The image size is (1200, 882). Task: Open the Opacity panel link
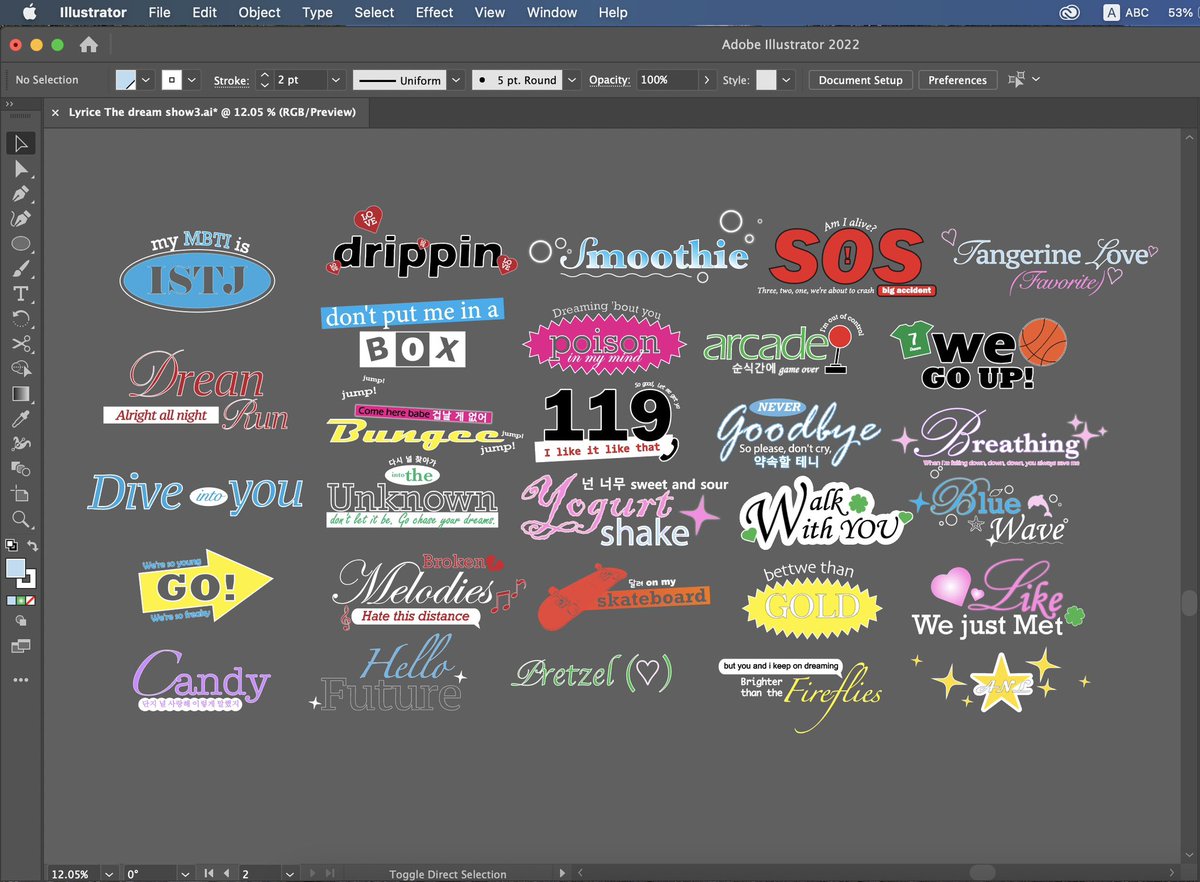click(609, 80)
